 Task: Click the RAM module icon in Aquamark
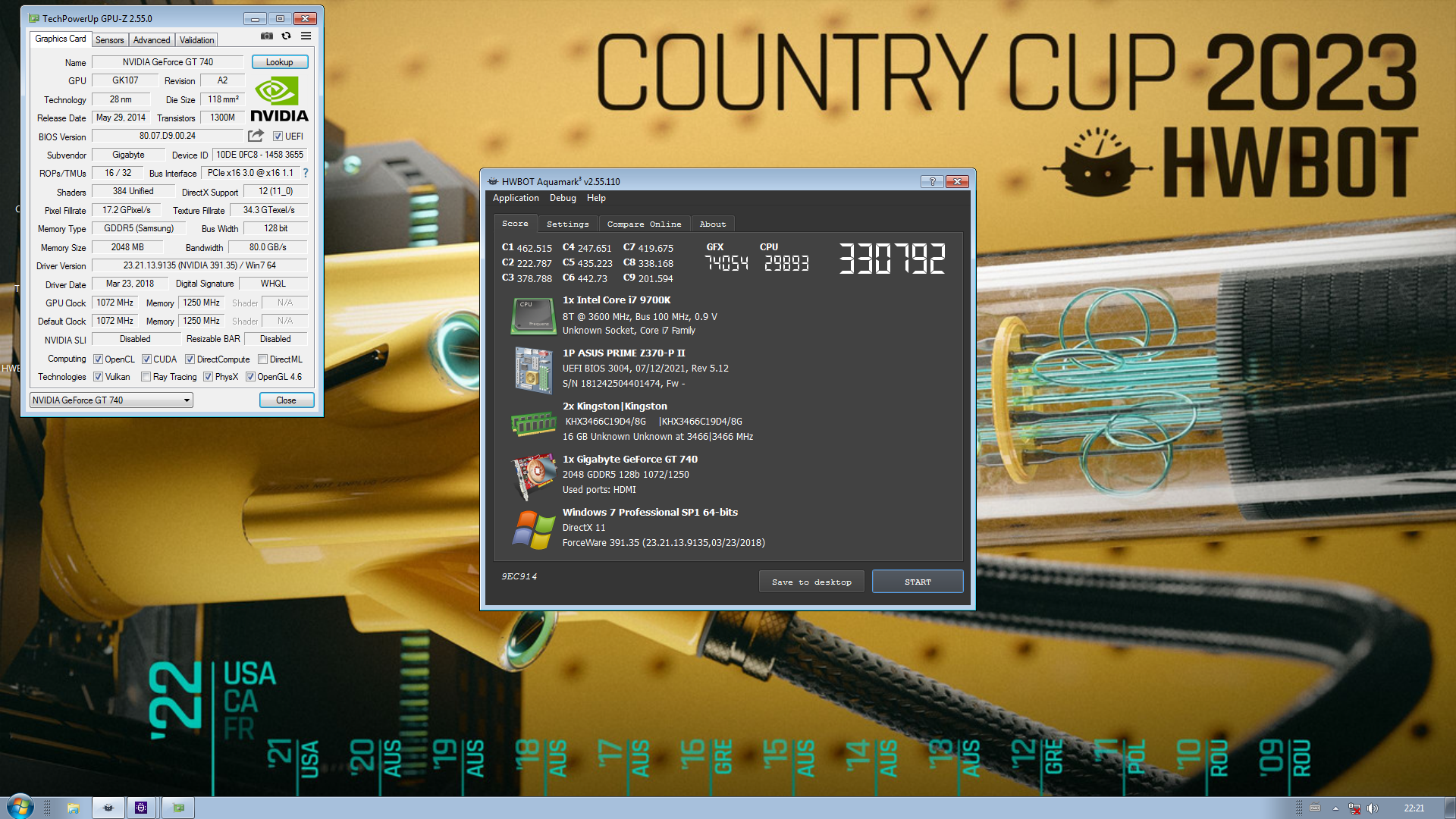(533, 423)
